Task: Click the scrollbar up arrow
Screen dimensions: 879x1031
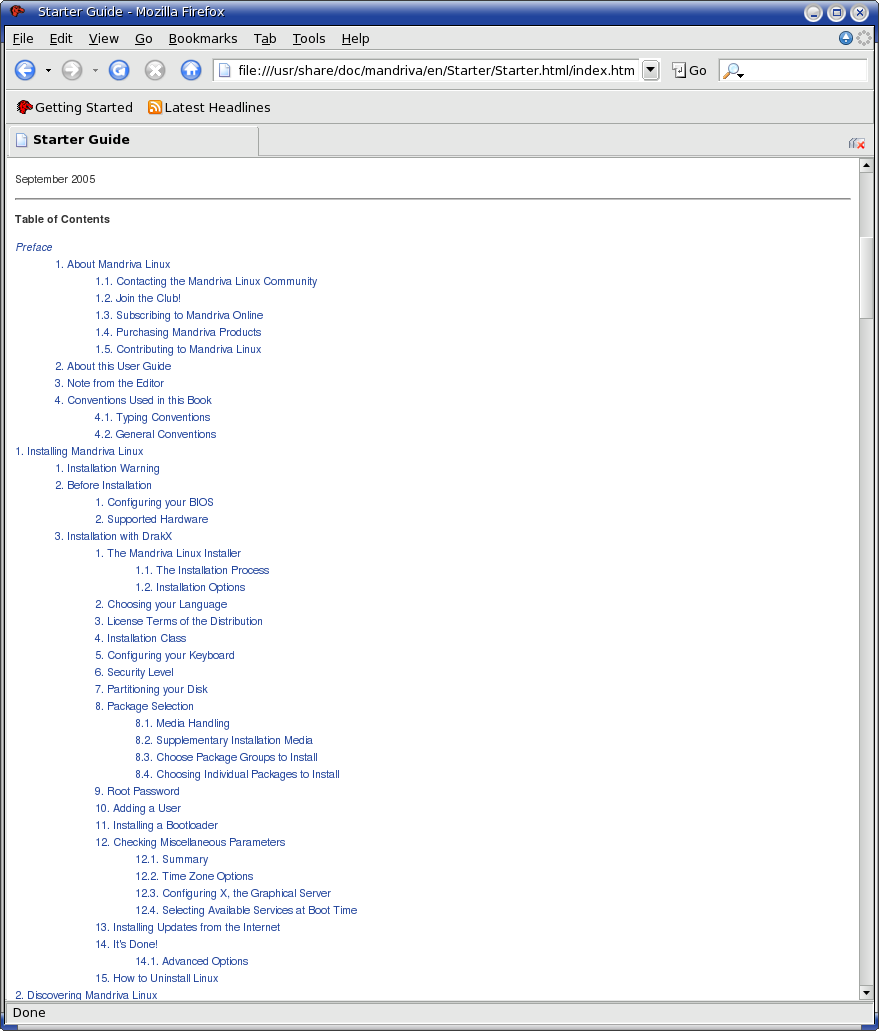Action: coord(866,166)
